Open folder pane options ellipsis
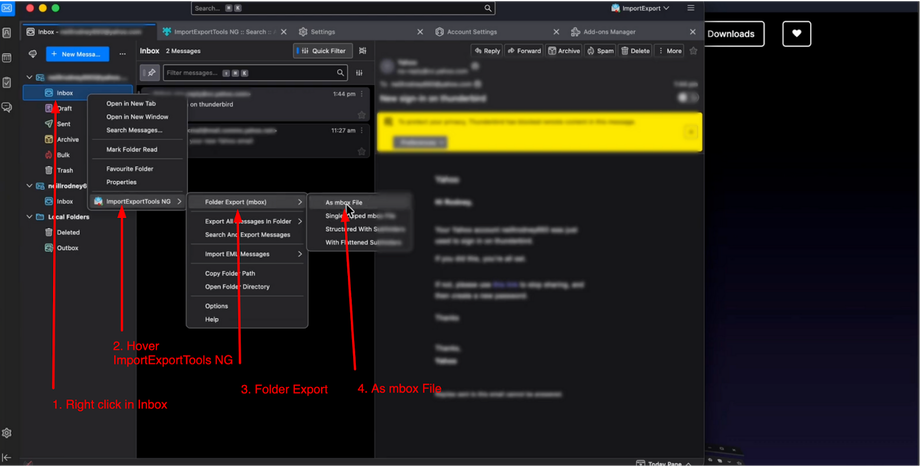The image size is (920, 466). coord(122,54)
